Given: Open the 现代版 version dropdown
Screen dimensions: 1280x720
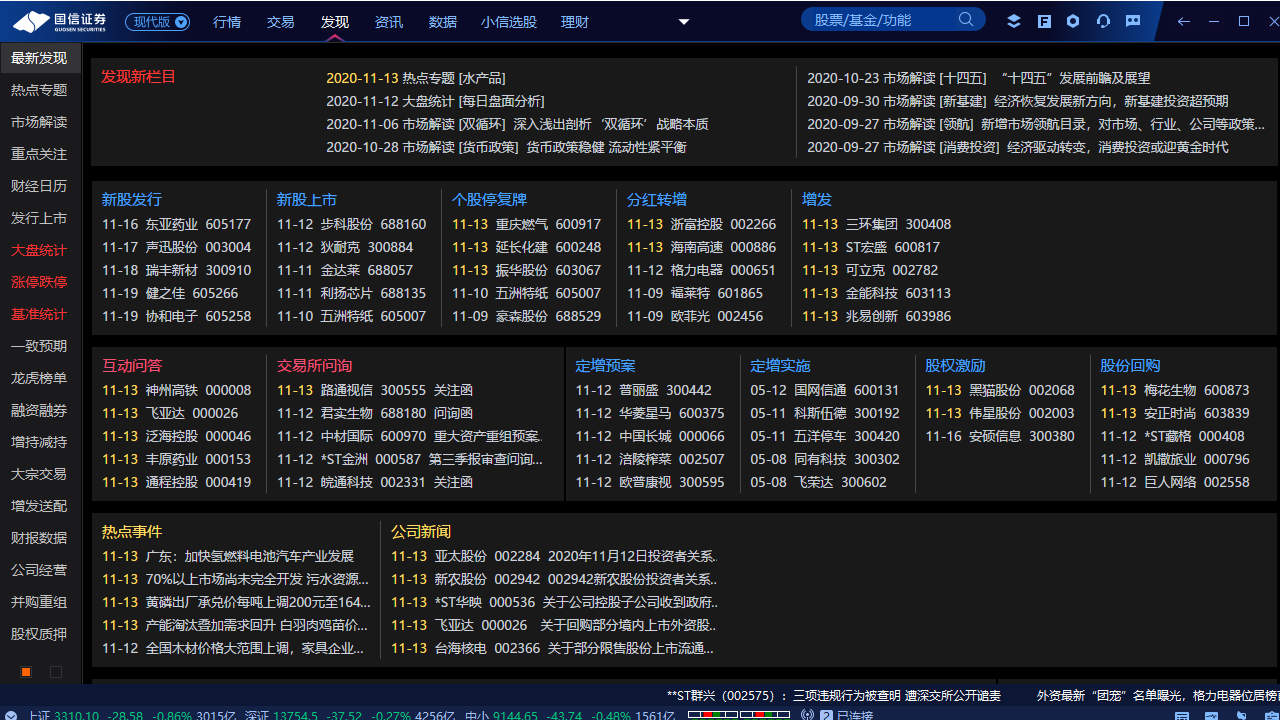Looking at the screenshot, I should tap(159, 21).
